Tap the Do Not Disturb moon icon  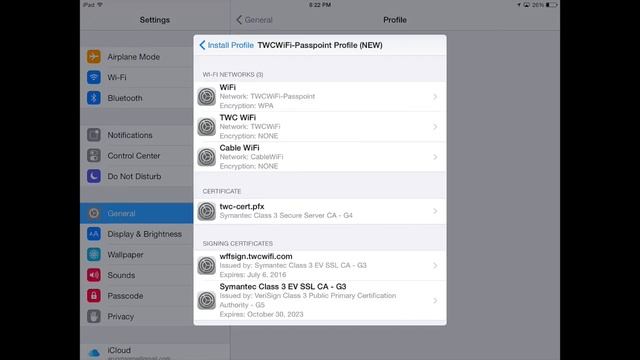(93, 176)
